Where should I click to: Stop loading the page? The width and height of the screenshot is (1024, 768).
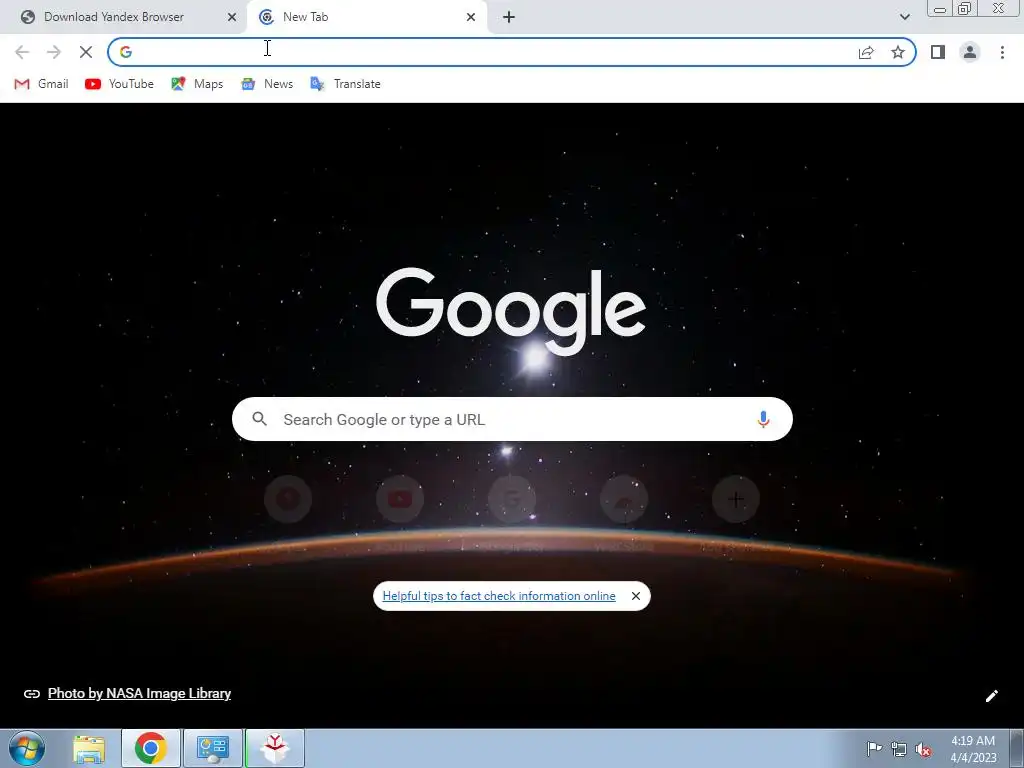(x=86, y=52)
